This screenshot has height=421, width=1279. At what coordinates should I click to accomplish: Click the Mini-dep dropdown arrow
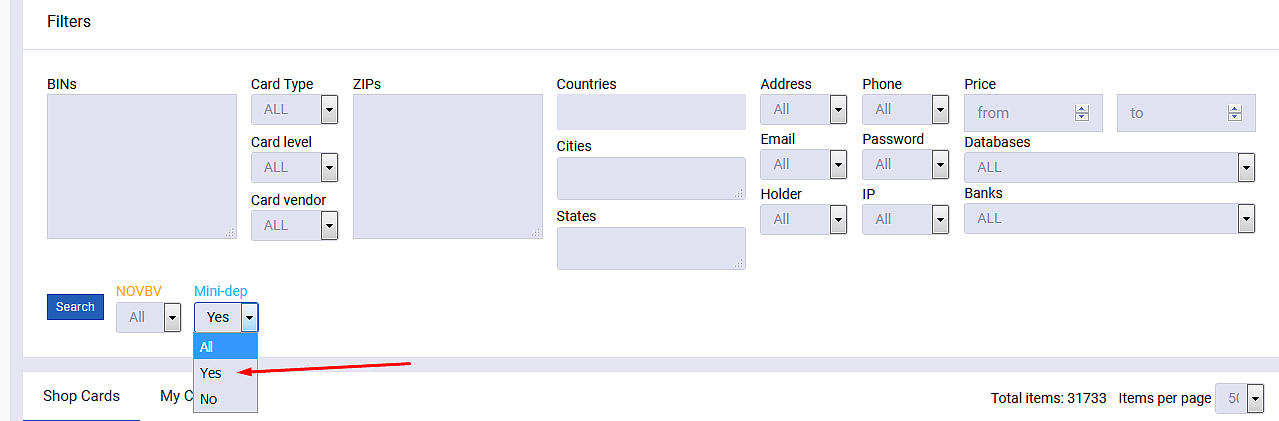pyautogui.click(x=249, y=317)
